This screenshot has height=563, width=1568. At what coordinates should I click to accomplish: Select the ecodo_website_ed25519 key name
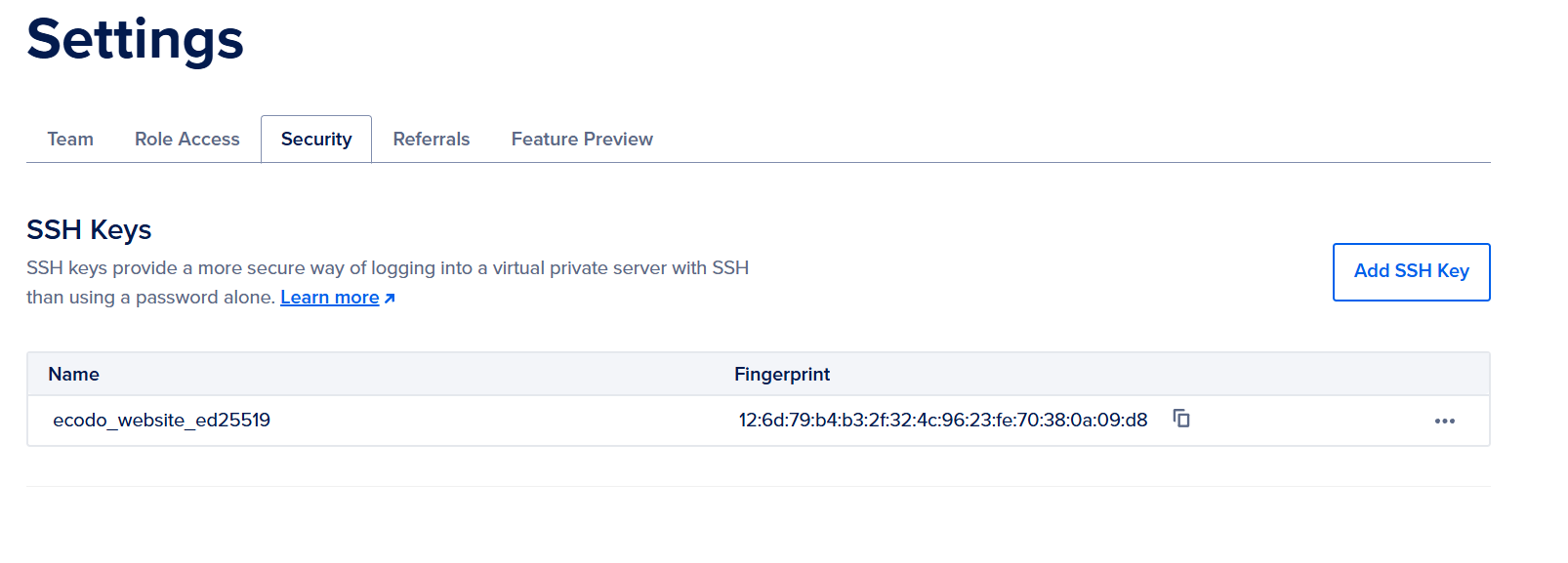(162, 421)
